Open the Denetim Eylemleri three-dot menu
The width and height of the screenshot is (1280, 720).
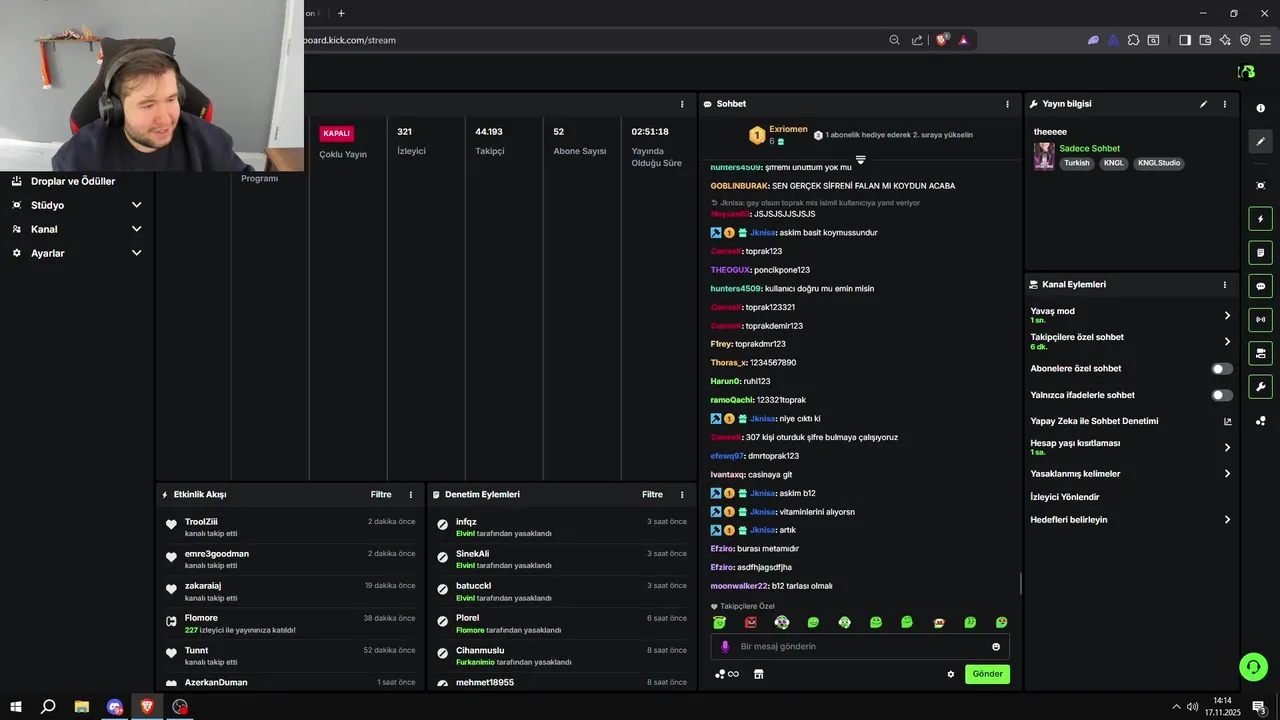tap(682, 495)
